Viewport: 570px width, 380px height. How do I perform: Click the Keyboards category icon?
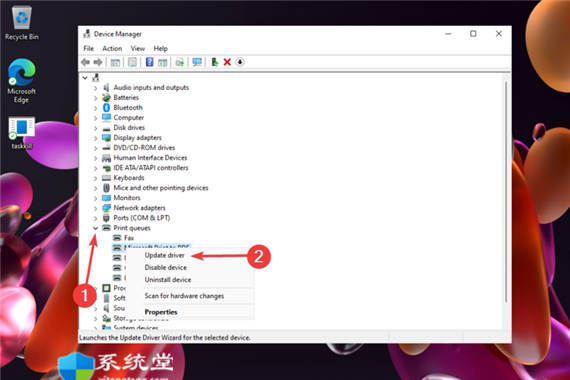tap(106, 178)
